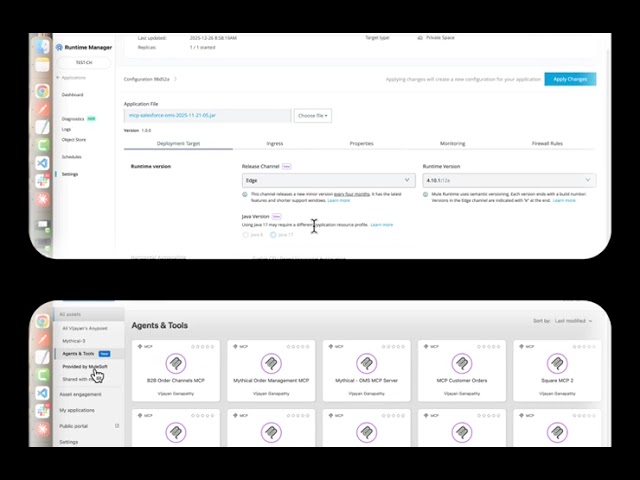Click the back arrow beside Applications
640x480 pixels.
tap(58, 78)
